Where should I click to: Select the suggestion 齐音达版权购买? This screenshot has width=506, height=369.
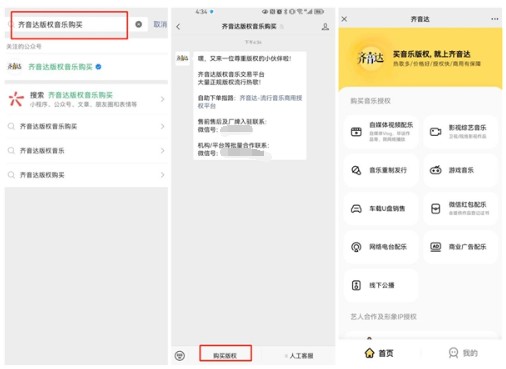pos(86,175)
